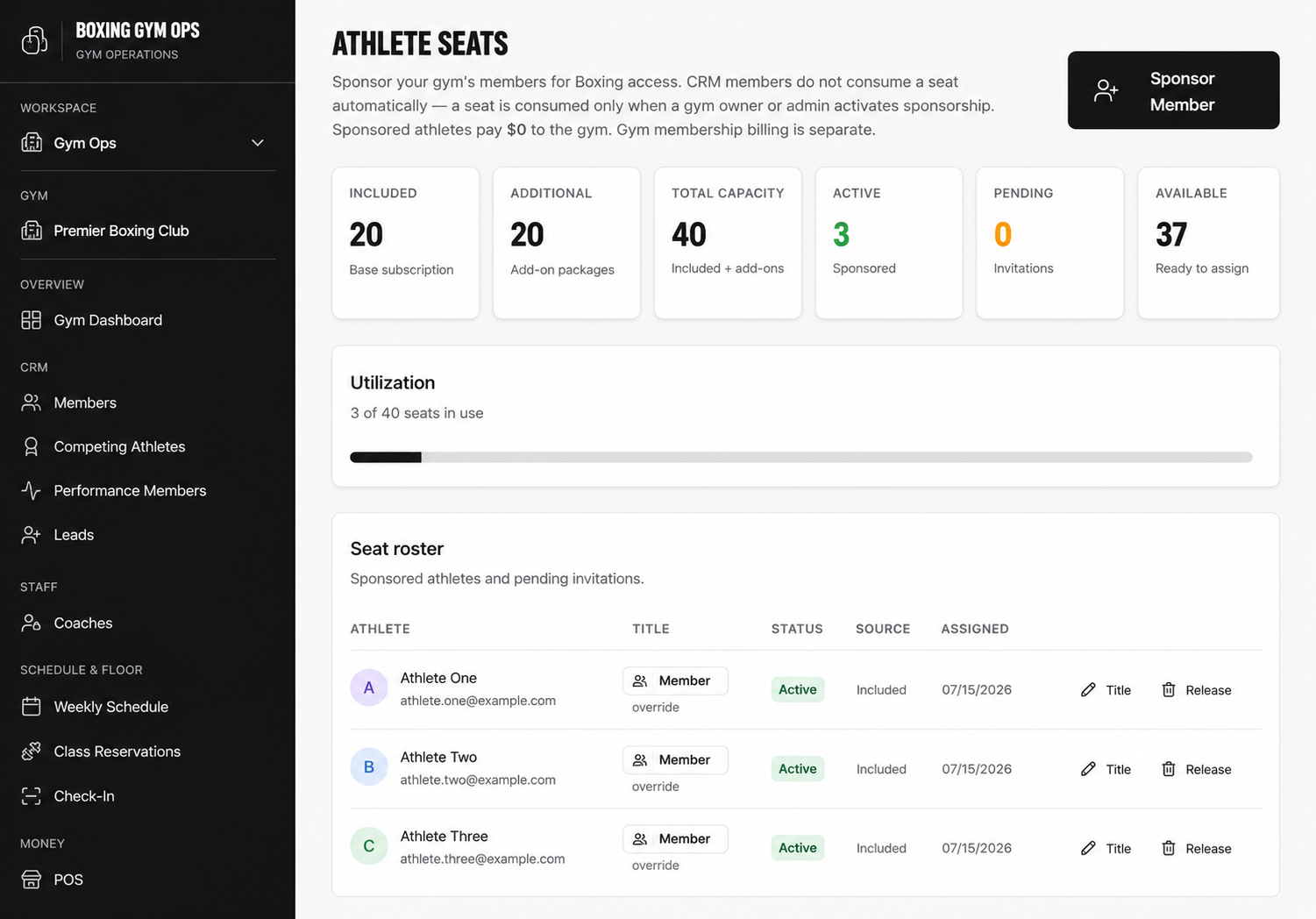
Task: Click the pencil icon in Athlete One's row
Action: pyautogui.click(x=1088, y=690)
